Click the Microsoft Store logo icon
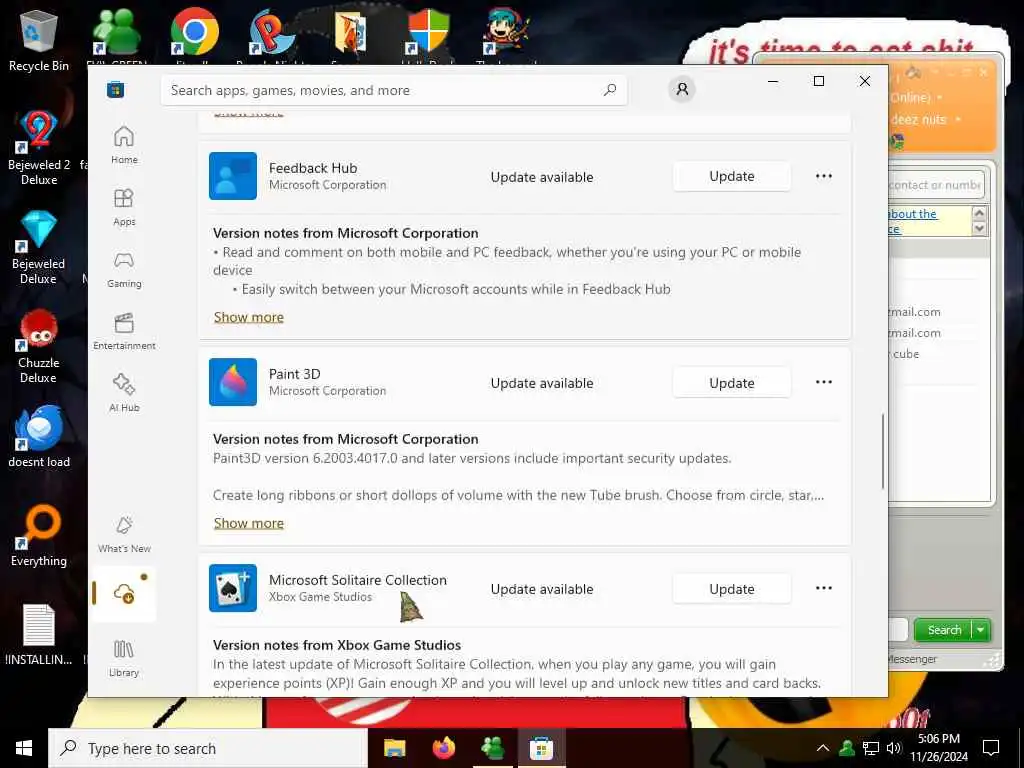 (x=116, y=89)
